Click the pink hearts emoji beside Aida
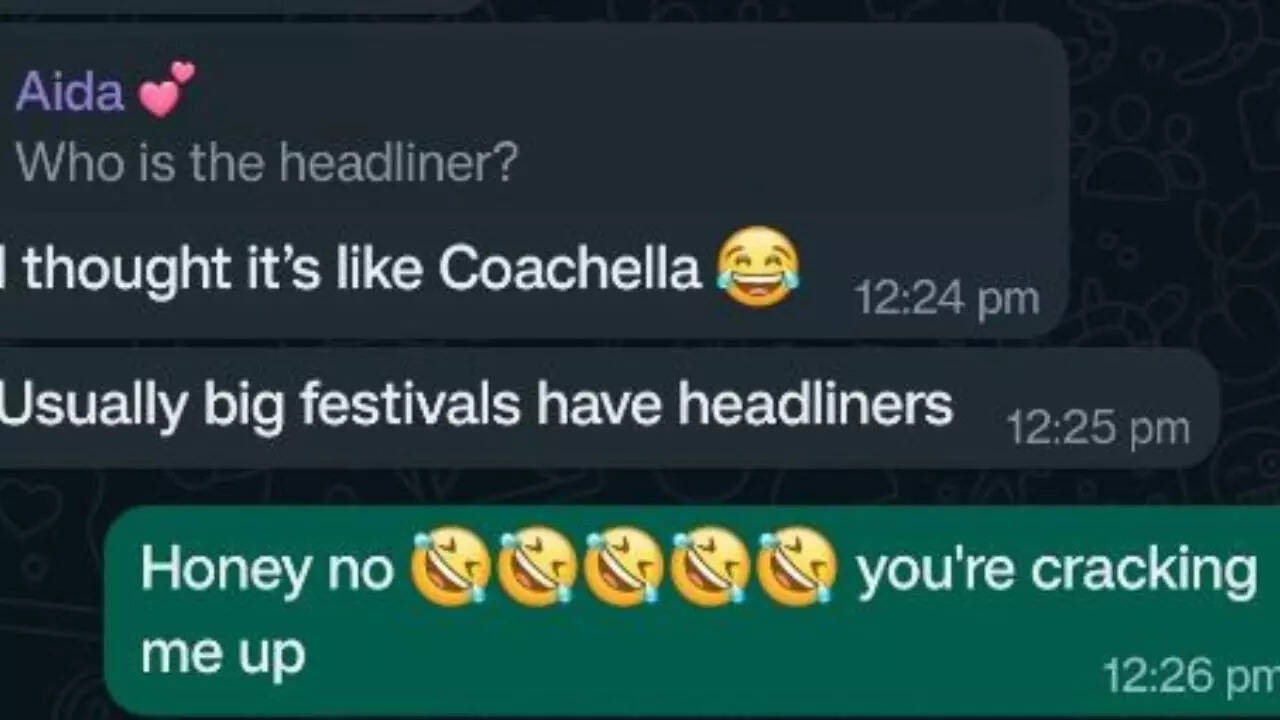 pos(165,89)
